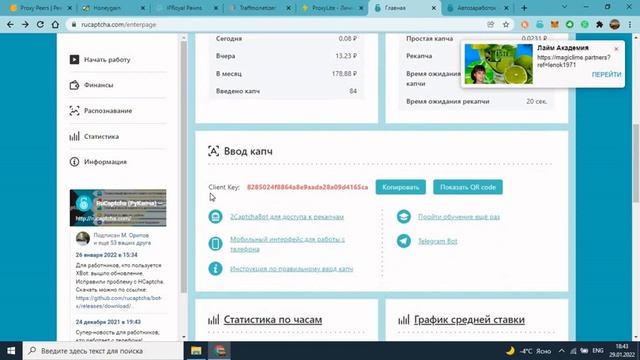640x360 pixels.
Task: Click the lime image in the notification
Action: 498,64
